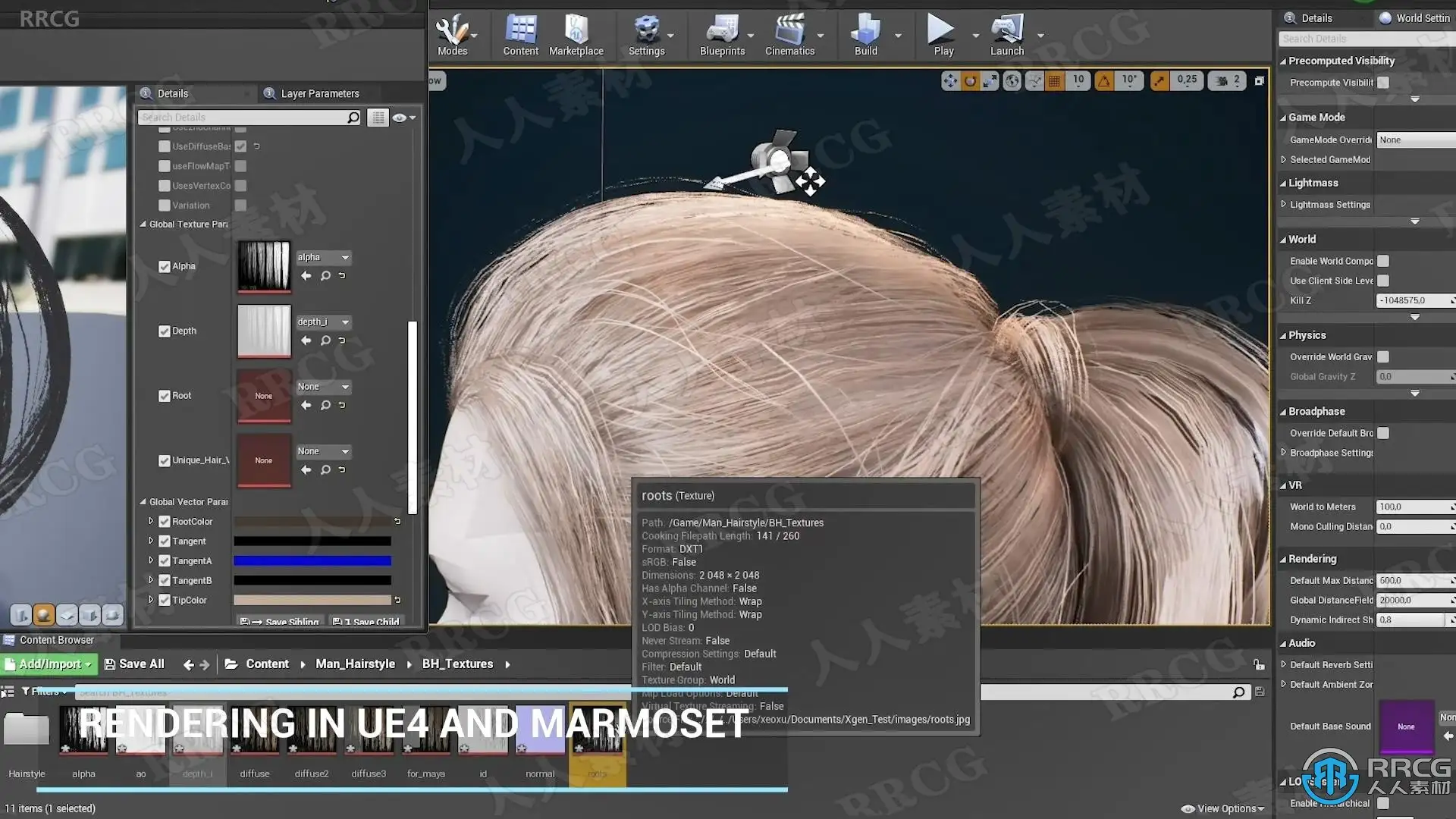Open the Blueprints toolbar menu

pos(721,34)
